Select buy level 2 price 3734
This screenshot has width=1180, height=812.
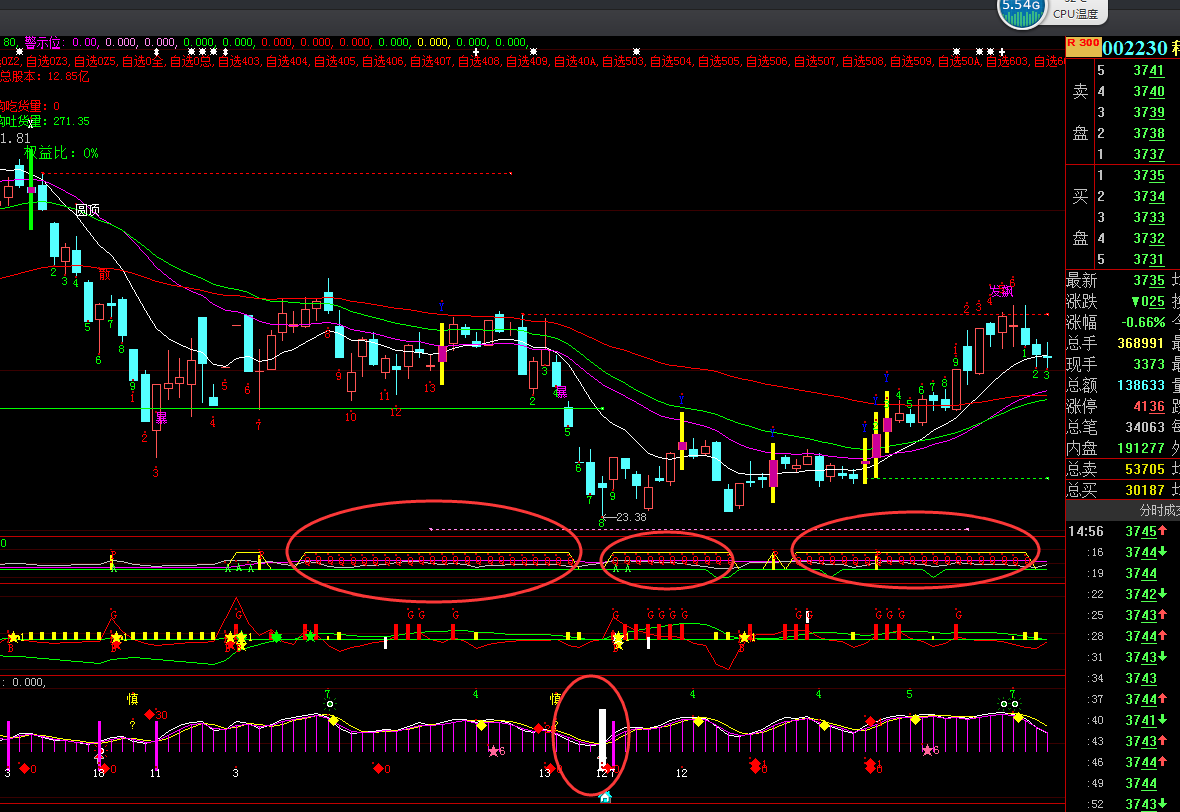1149,196
